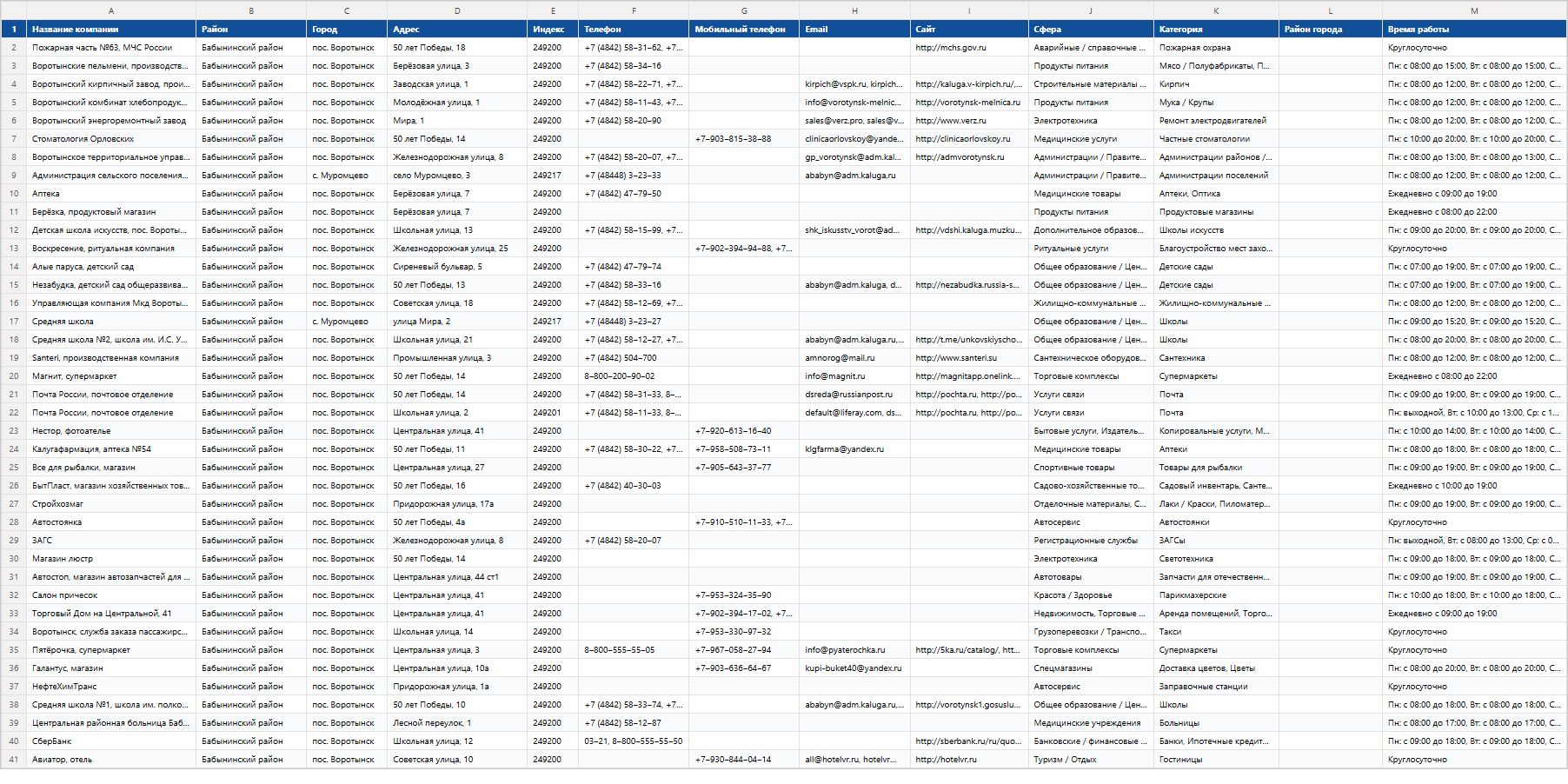
Task: Click the "Время работы" header cell
Action: [x=1474, y=30]
